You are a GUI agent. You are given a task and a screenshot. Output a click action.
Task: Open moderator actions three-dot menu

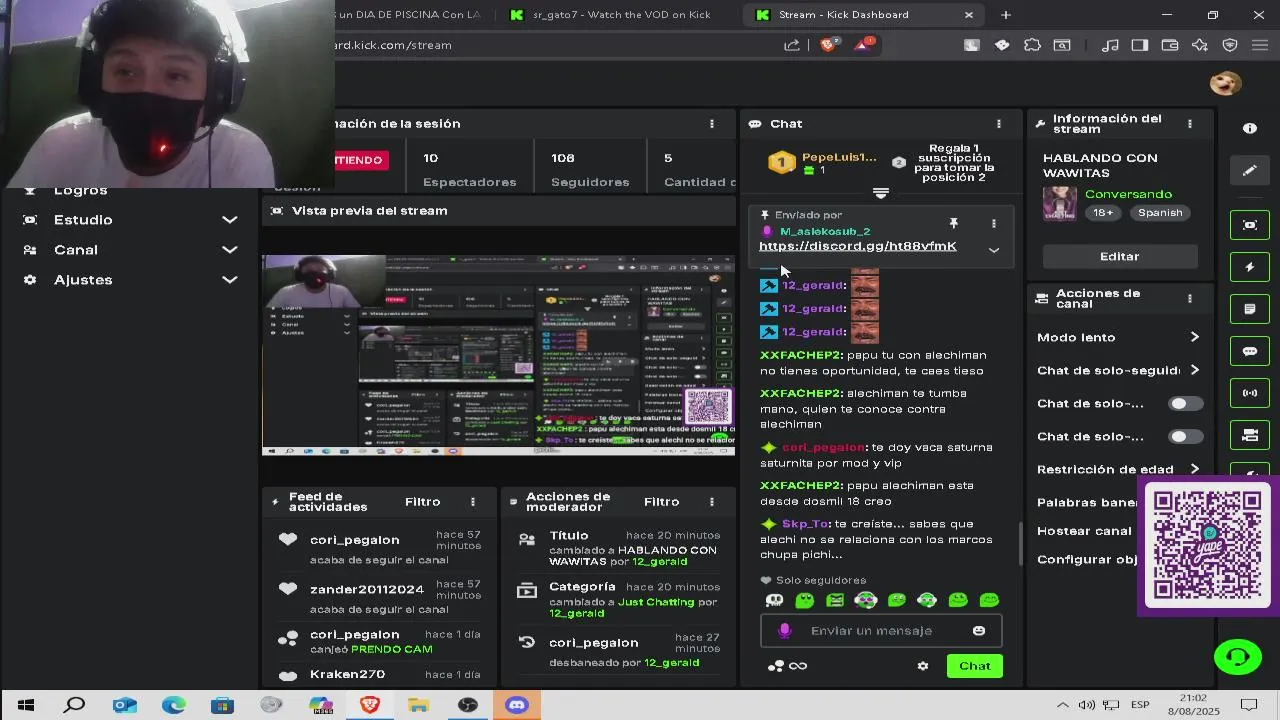(x=712, y=502)
